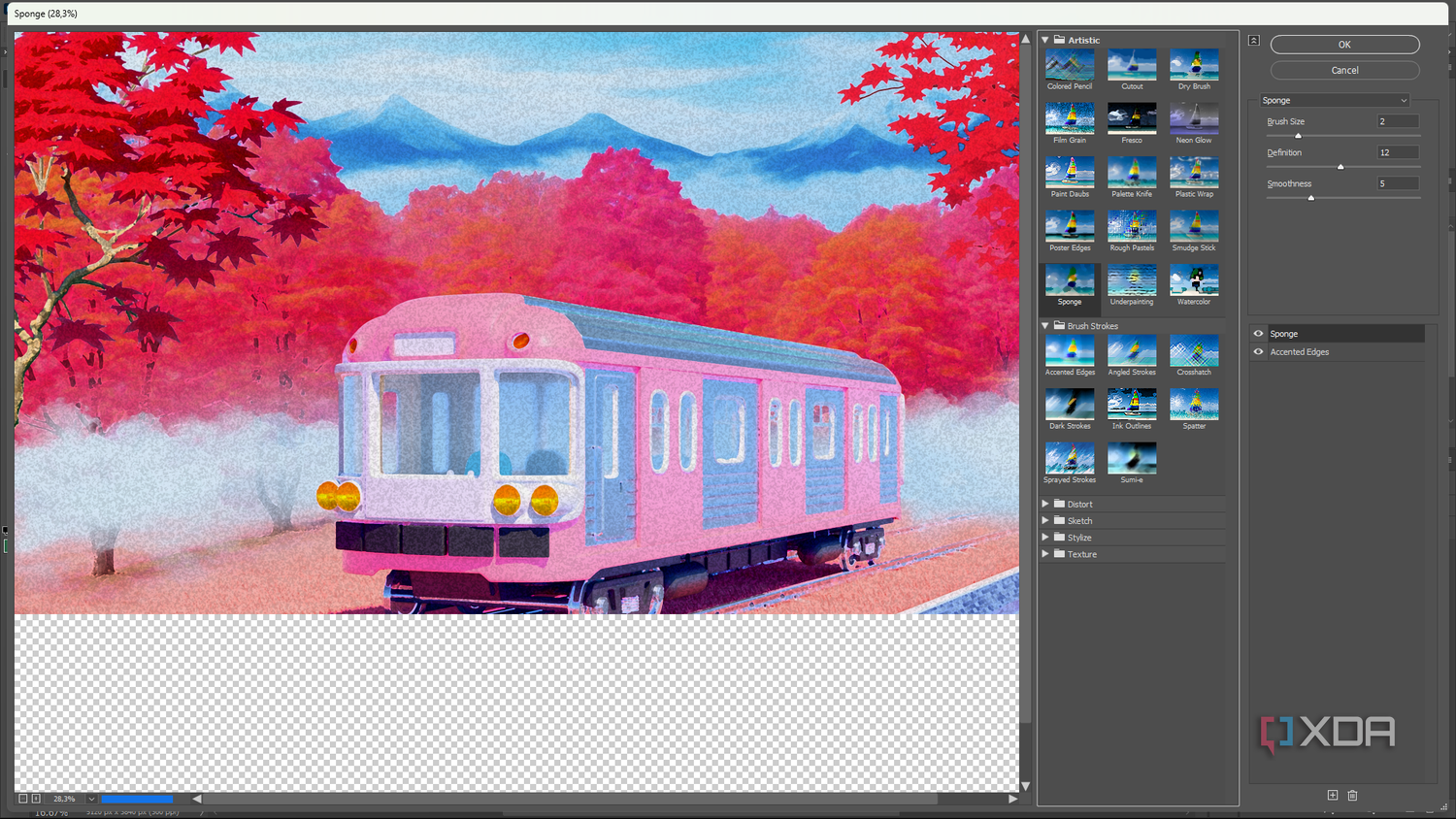Expand the Texture filter folder

click(1045, 554)
